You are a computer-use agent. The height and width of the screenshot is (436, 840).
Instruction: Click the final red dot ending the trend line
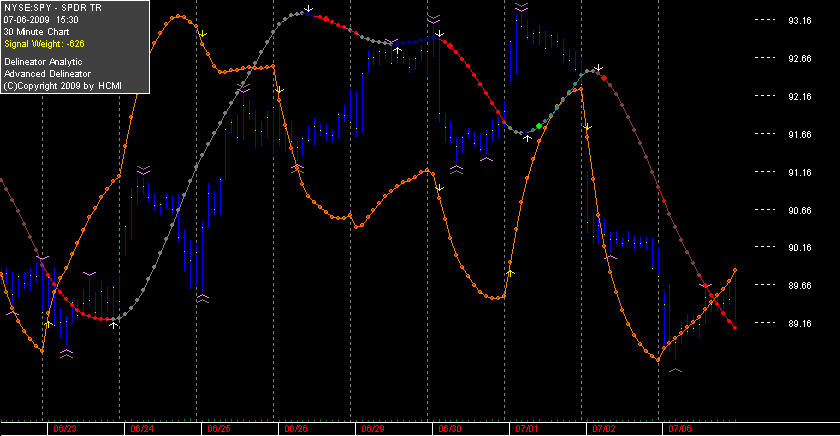(735, 328)
